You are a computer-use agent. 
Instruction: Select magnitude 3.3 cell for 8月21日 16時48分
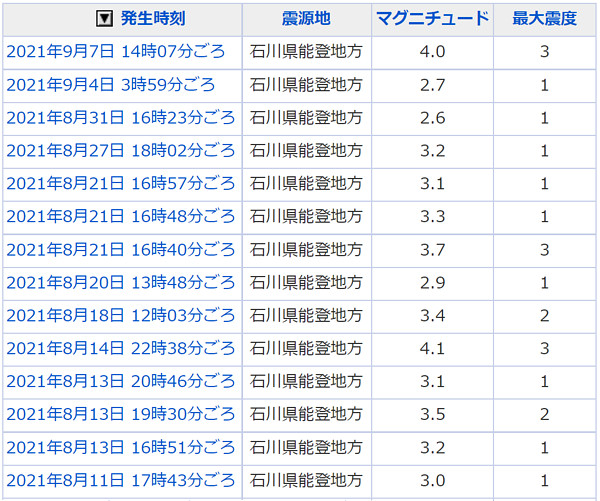pos(432,217)
